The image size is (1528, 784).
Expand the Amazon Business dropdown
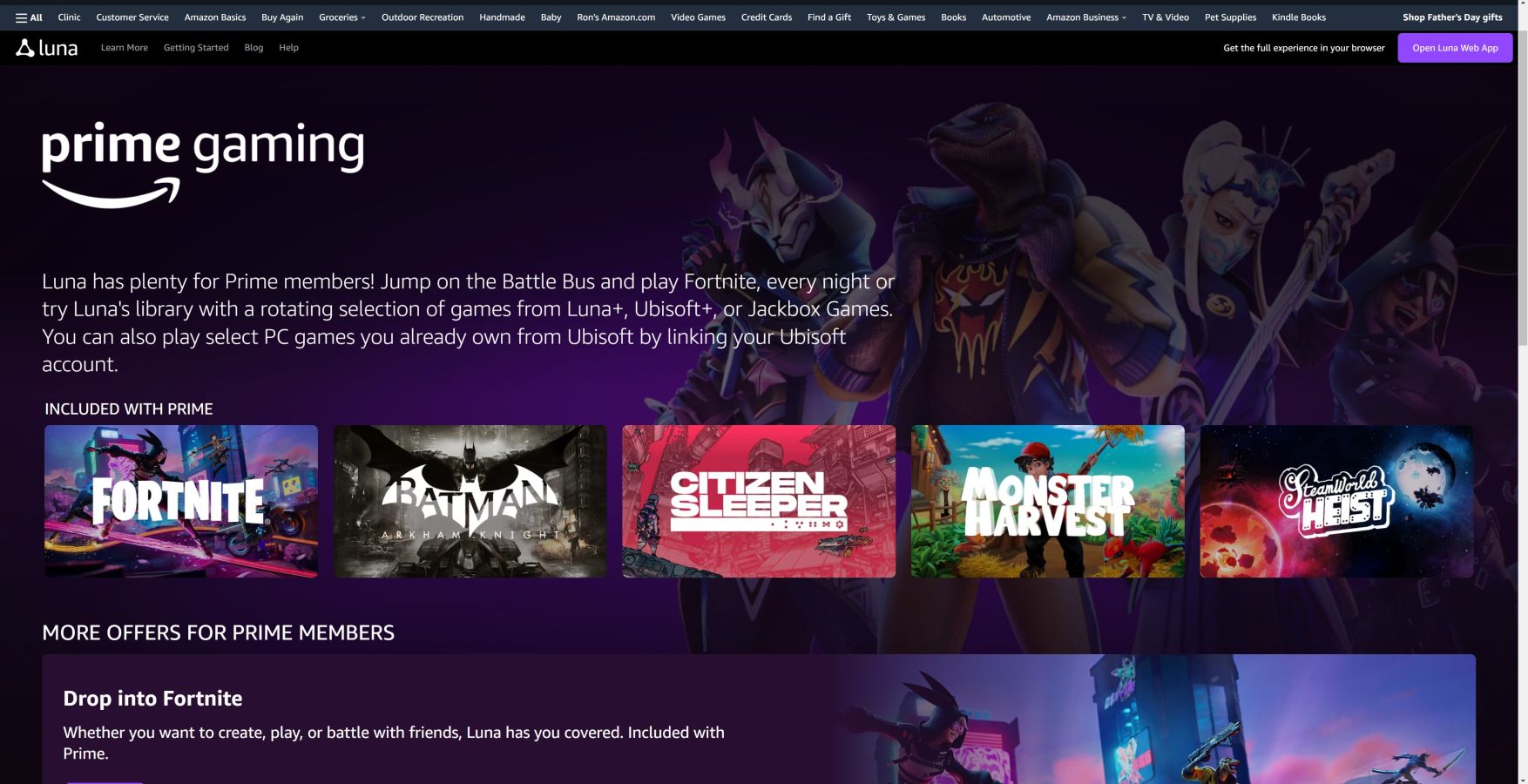click(1086, 17)
